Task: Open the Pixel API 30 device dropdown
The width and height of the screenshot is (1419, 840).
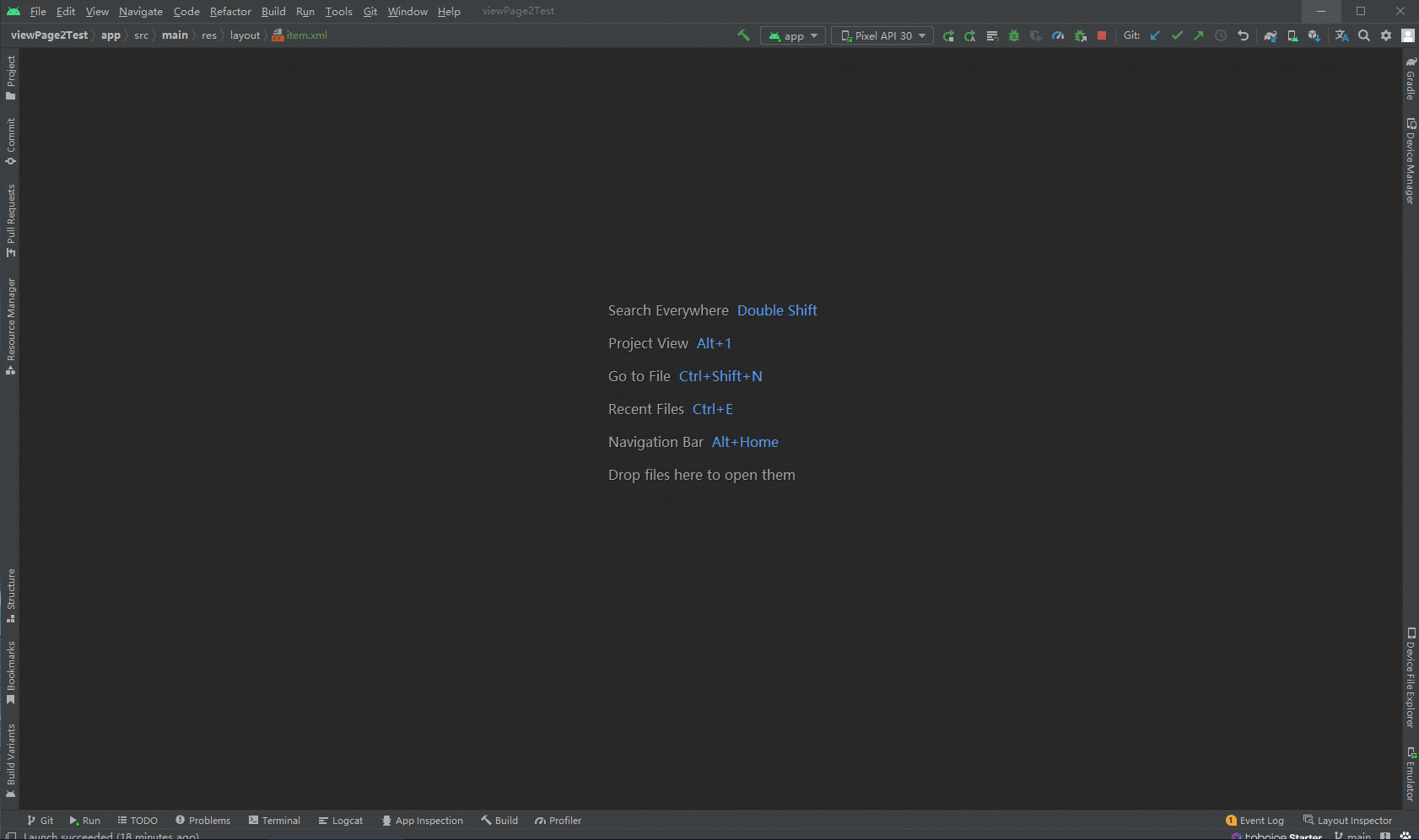Action: pos(882,35)
